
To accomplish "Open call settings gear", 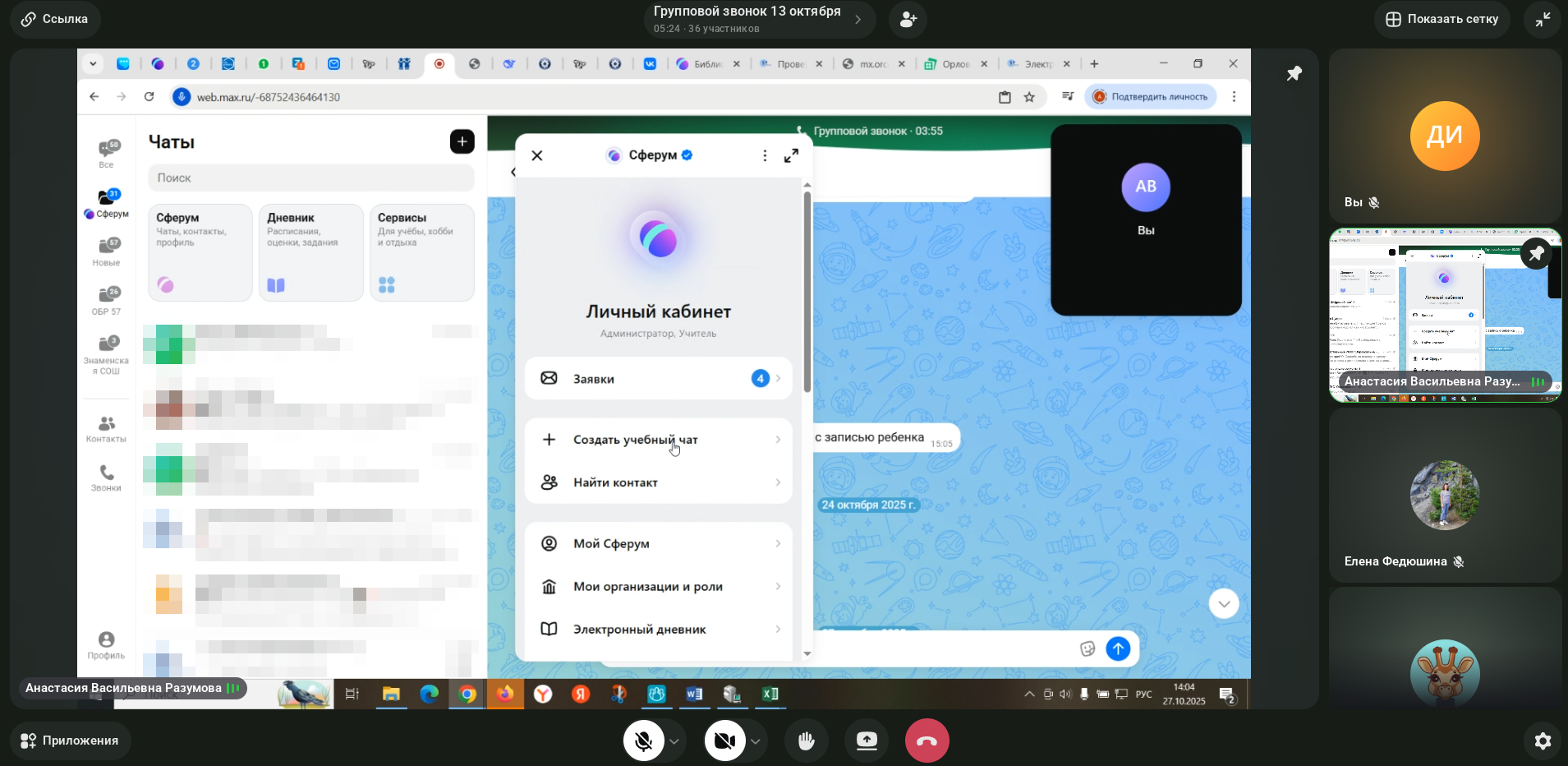I will [1543, 741].
